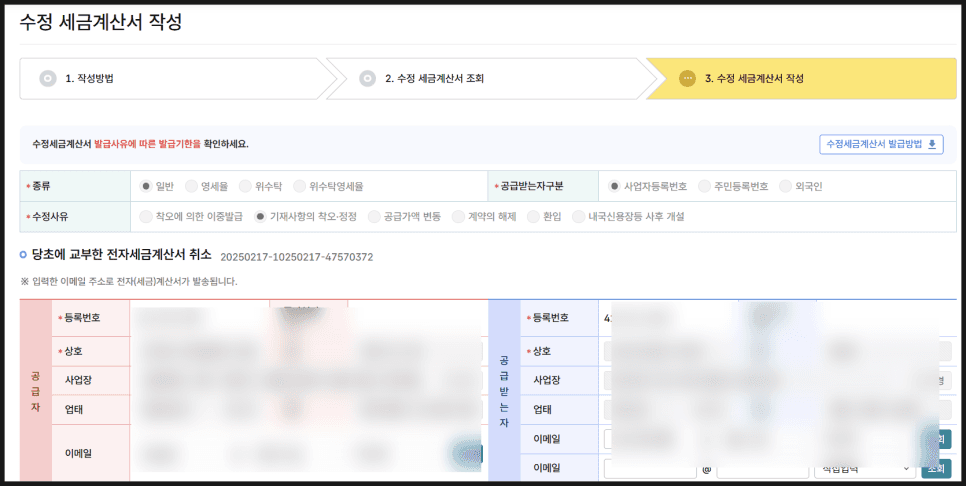The width and height of the screenshot is (966, 486).
Task: Select 사업자등록번호 as recipient type
Action: pyautogui.click(x=614, y=186)
